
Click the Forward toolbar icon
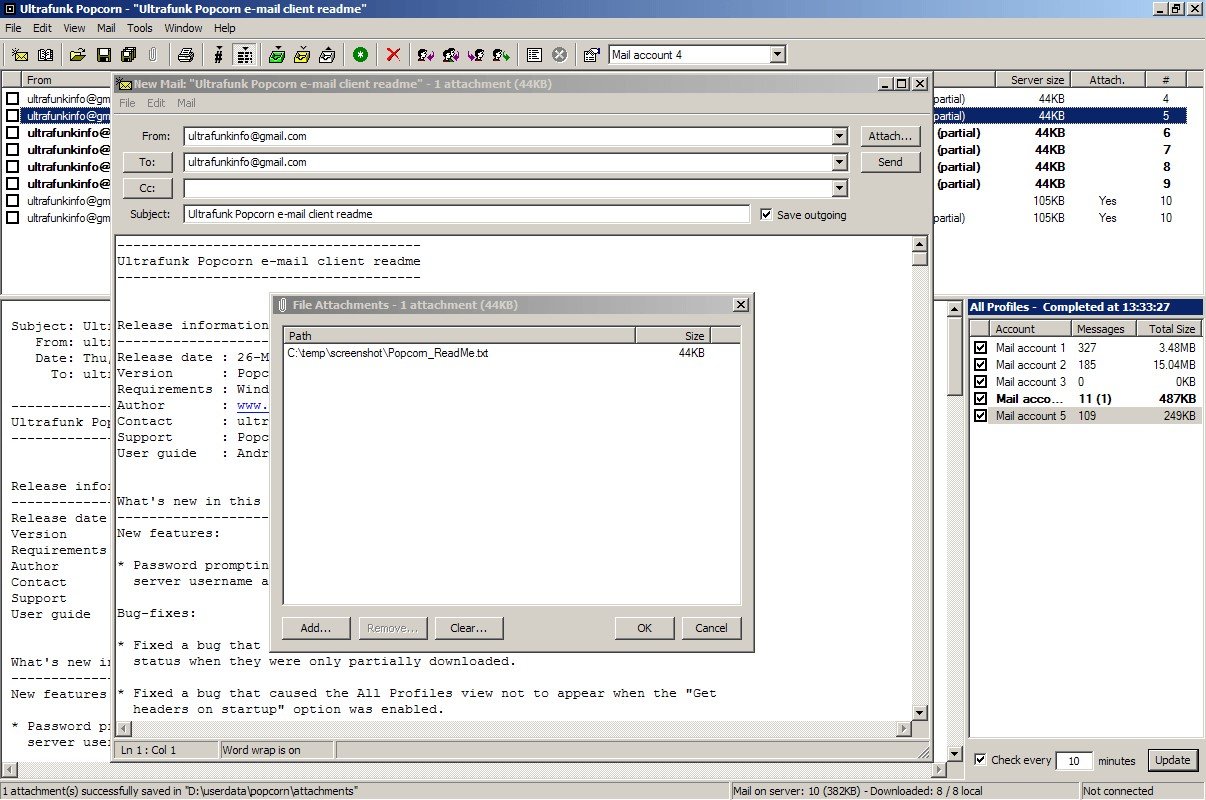[476, 55]
